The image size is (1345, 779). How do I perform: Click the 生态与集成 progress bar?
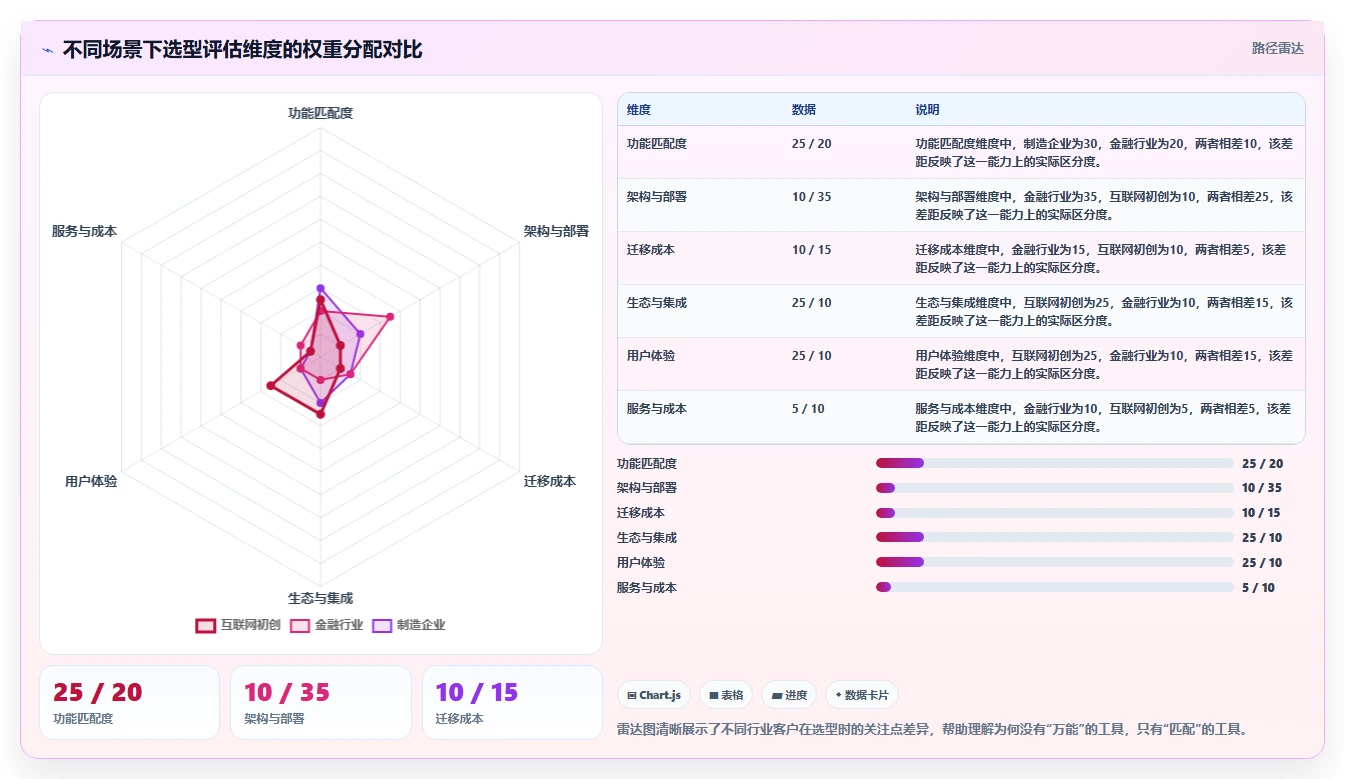1055,537
